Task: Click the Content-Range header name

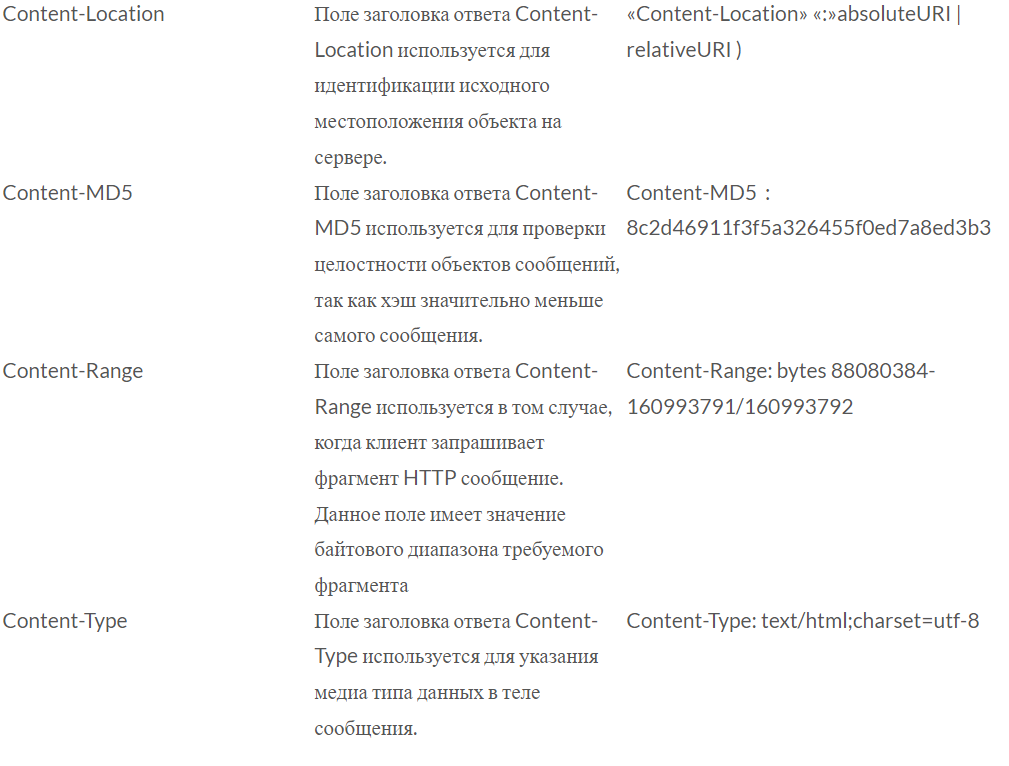Action: coord(73,371)
